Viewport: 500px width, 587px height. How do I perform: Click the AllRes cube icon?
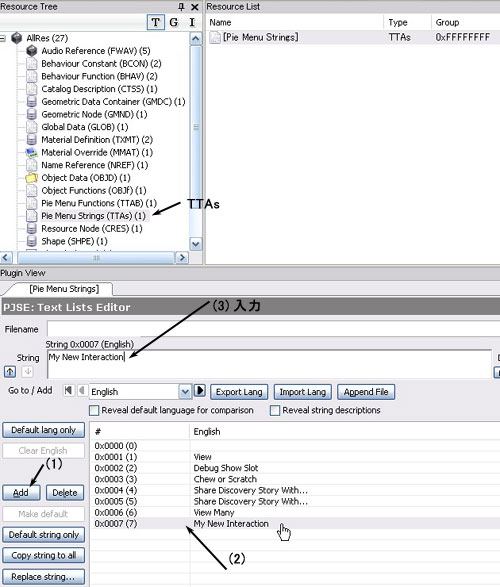(x=16, y=38)
